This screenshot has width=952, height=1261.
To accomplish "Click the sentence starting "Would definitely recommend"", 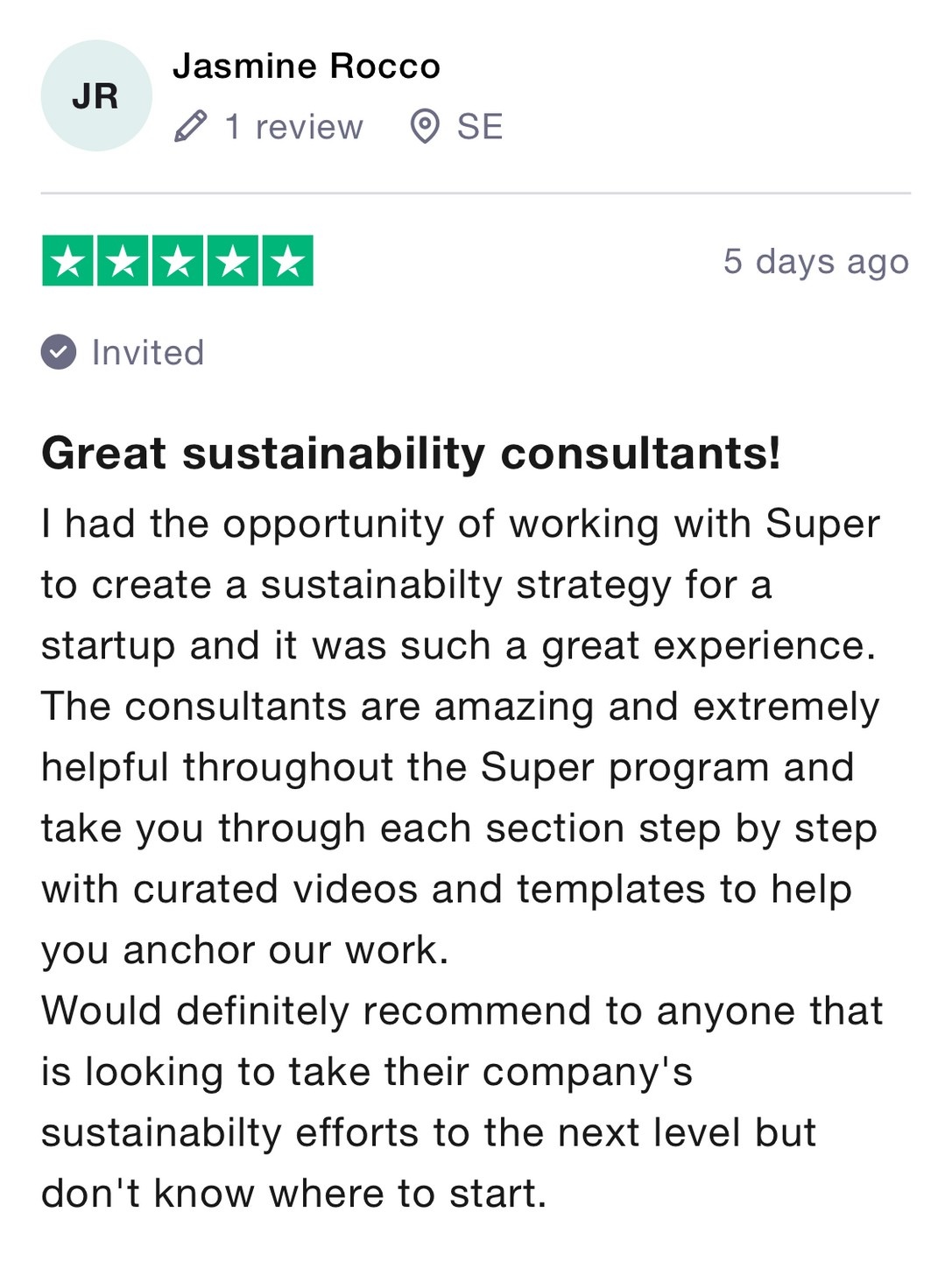I will [462, 1011].
